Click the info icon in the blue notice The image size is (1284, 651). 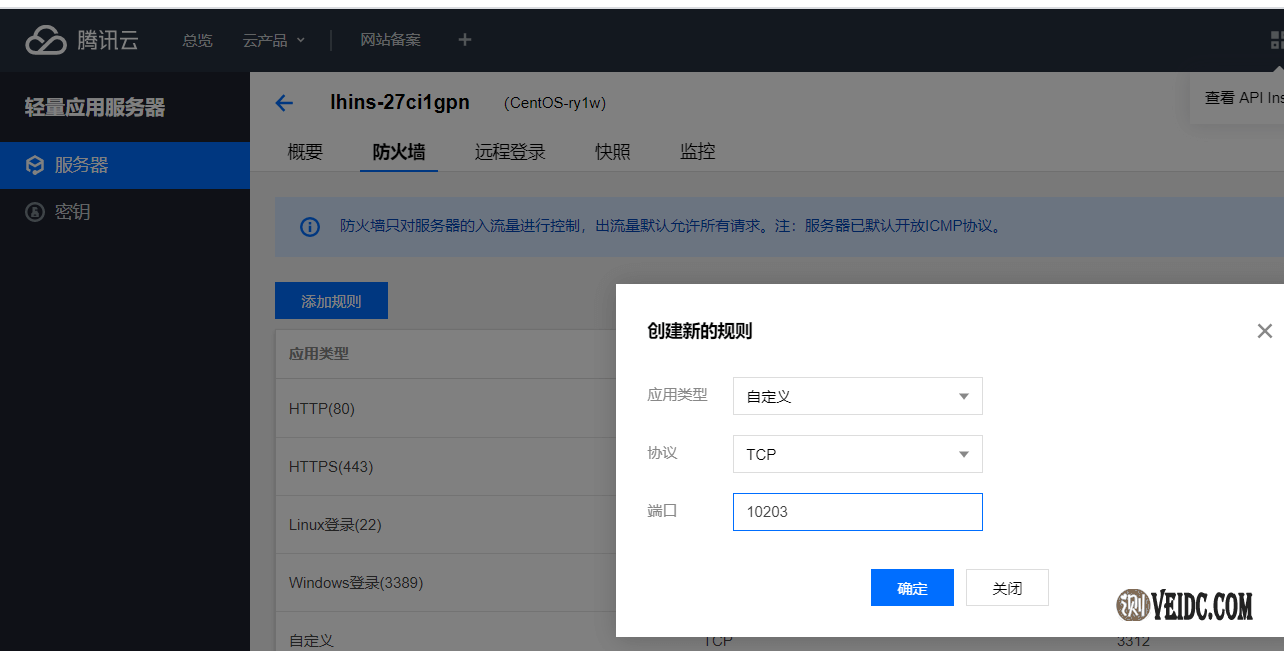tap(310, 226)
